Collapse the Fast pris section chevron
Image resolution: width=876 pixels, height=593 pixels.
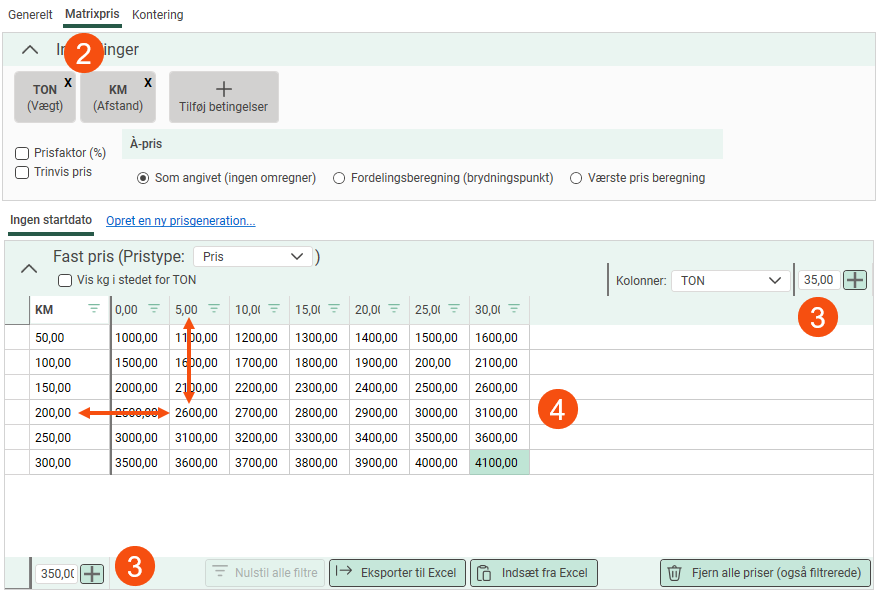(29, 268)
